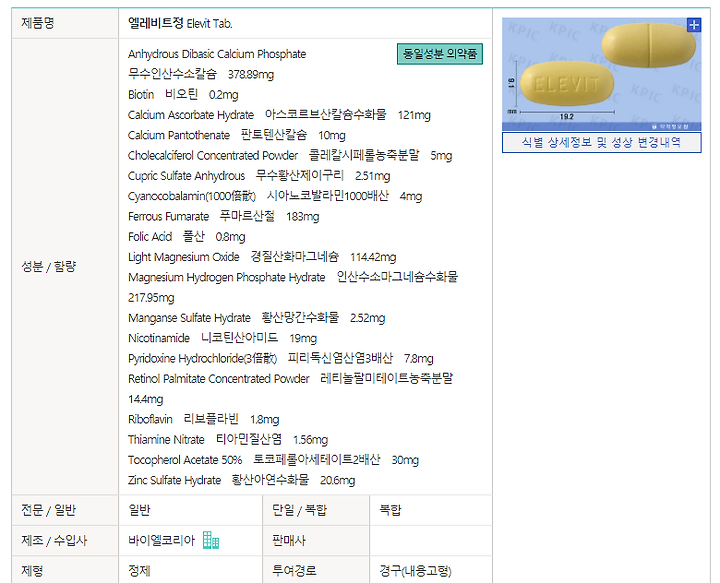The height and width of the screenshot is (583, 720).
Task: Click Thiamine Nitrate 티아민질산염 row
Action: click(228, 440)
